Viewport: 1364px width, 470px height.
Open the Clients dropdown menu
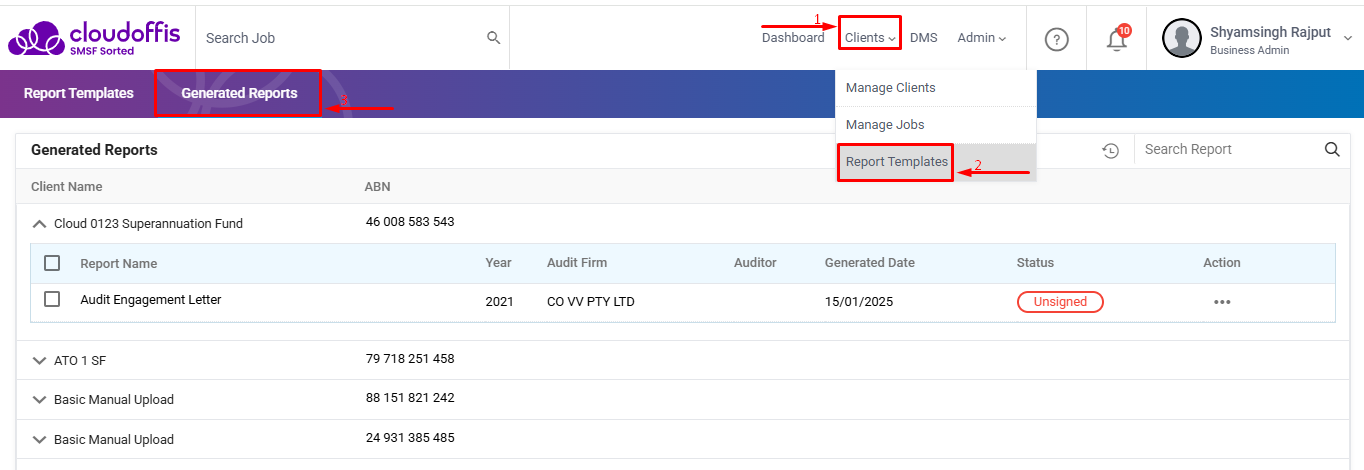870,38
